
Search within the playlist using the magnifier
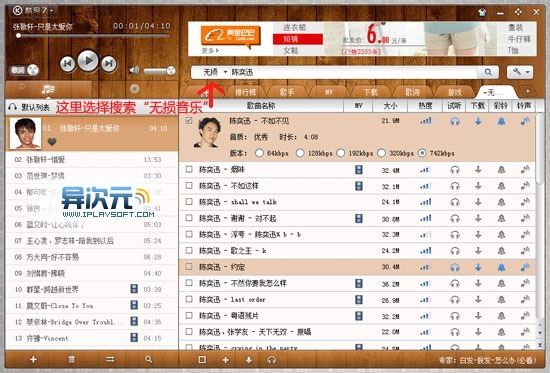pos(149,359)
